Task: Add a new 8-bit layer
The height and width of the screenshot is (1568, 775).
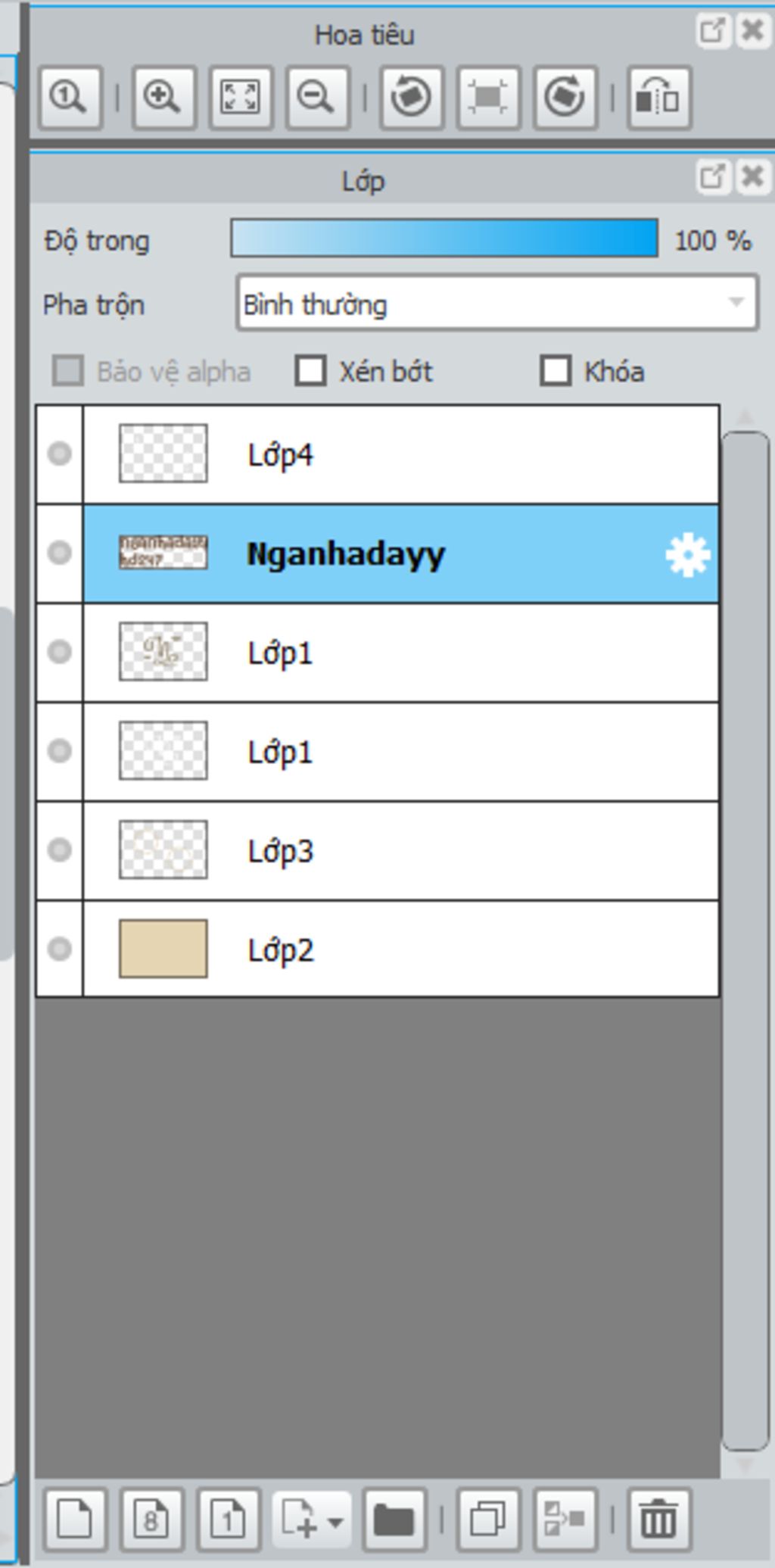Action: (x=151, y=1520)
